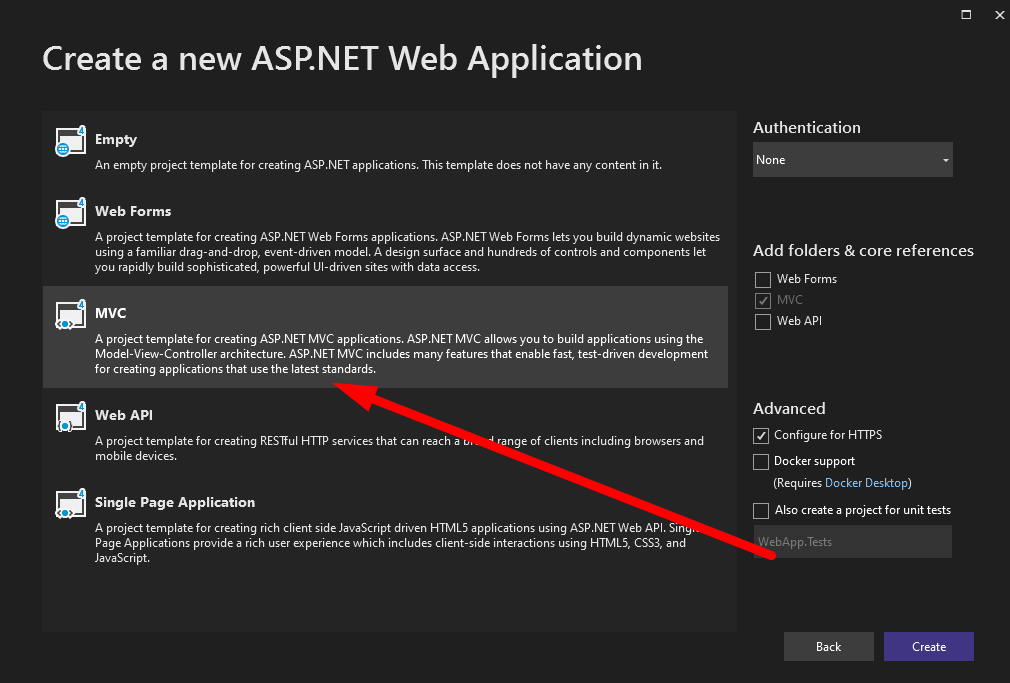
Task: Click the MVC template icon
Action: click(68, 316)
